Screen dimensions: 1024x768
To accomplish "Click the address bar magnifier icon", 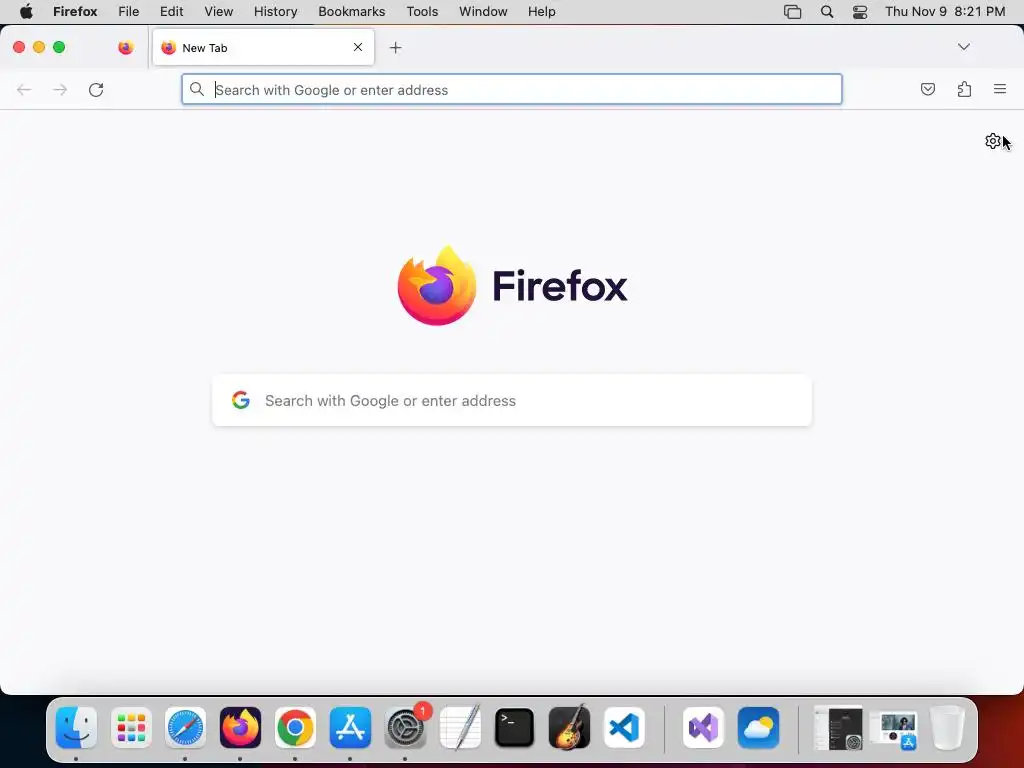I will [197, 89].
